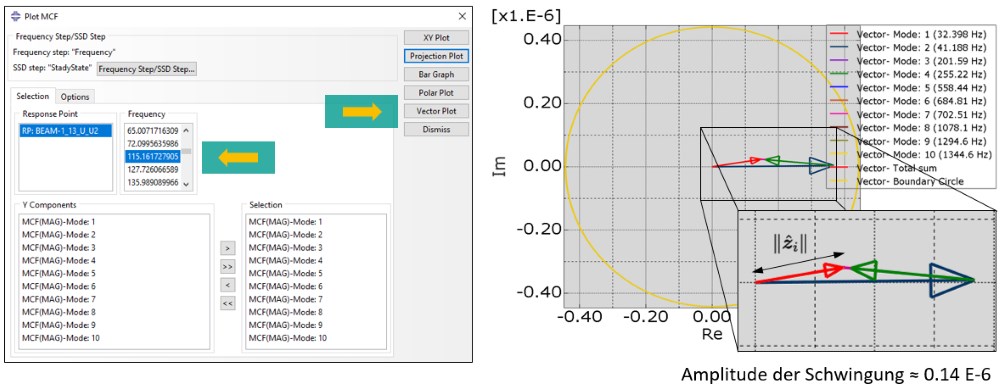Switch to the Options tab
1000x390 pixels.
(x=75, y=97)
